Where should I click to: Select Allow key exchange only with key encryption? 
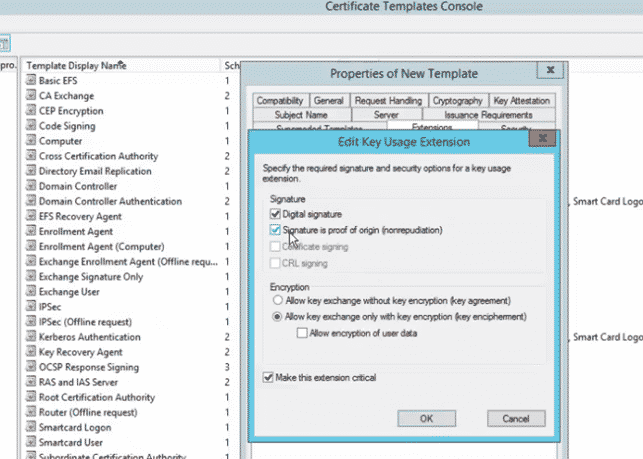(x=277, y=317)
